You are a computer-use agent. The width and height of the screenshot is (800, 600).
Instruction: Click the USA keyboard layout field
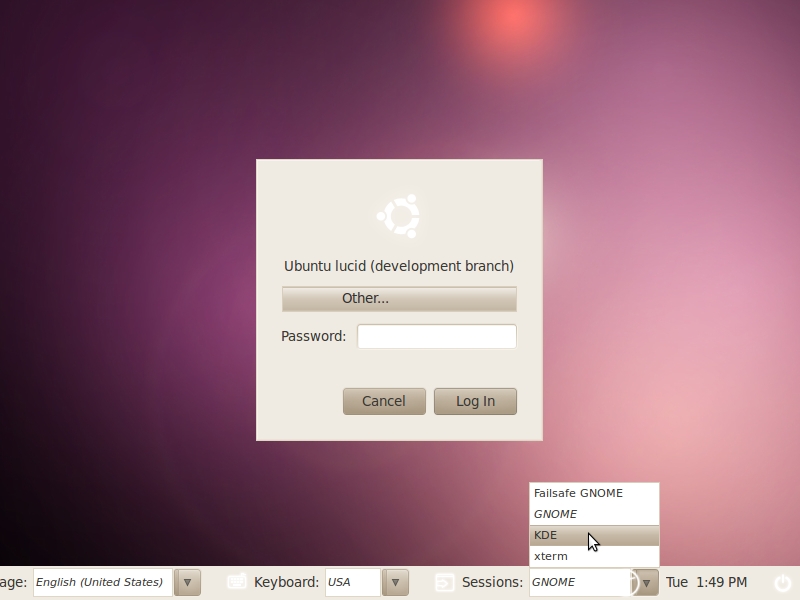(353, 582)
